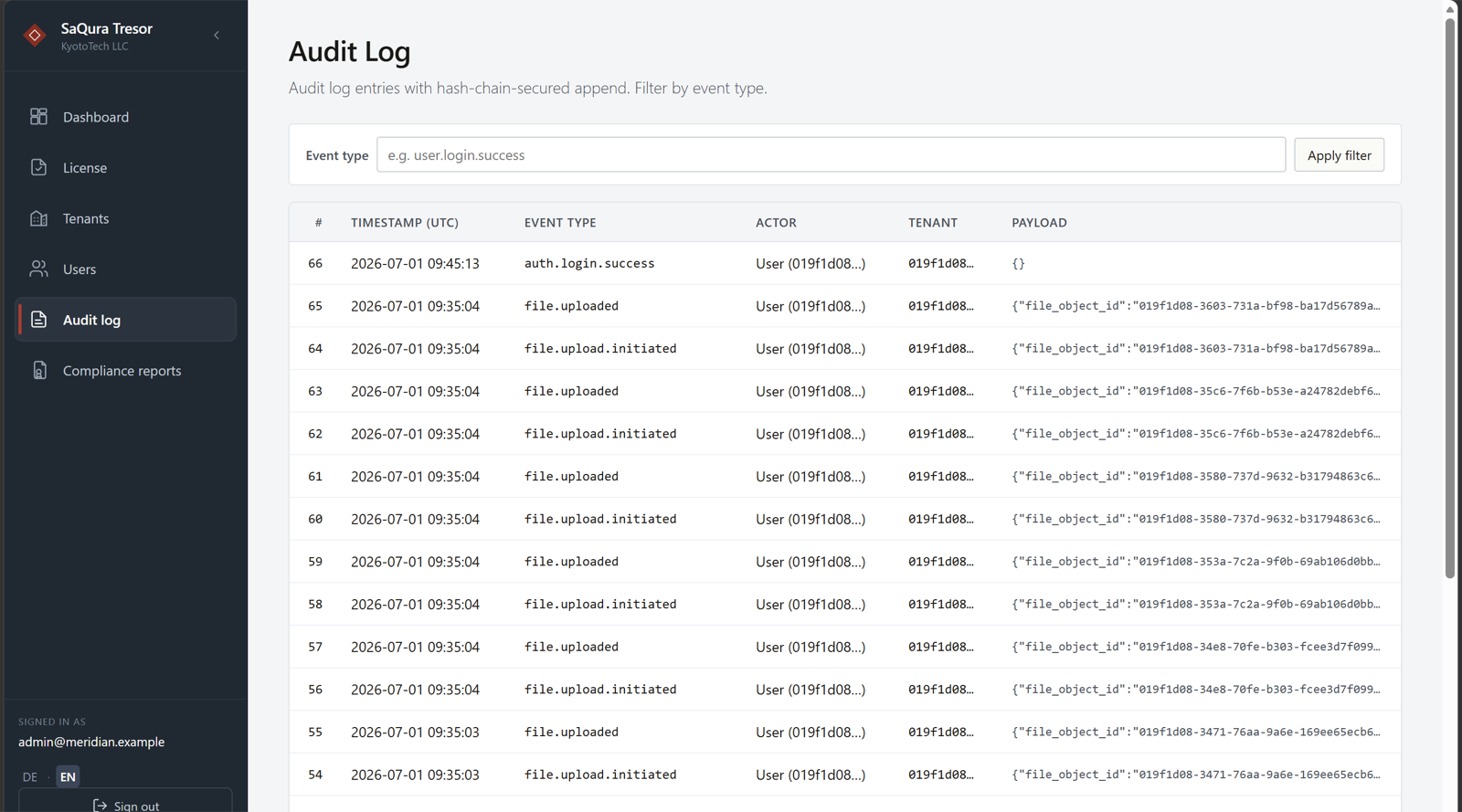This screenshot has height=812, width=1462.
Task: Click the Sign out arrow icon
Action: pyautogui.click(x=101, y=806)
